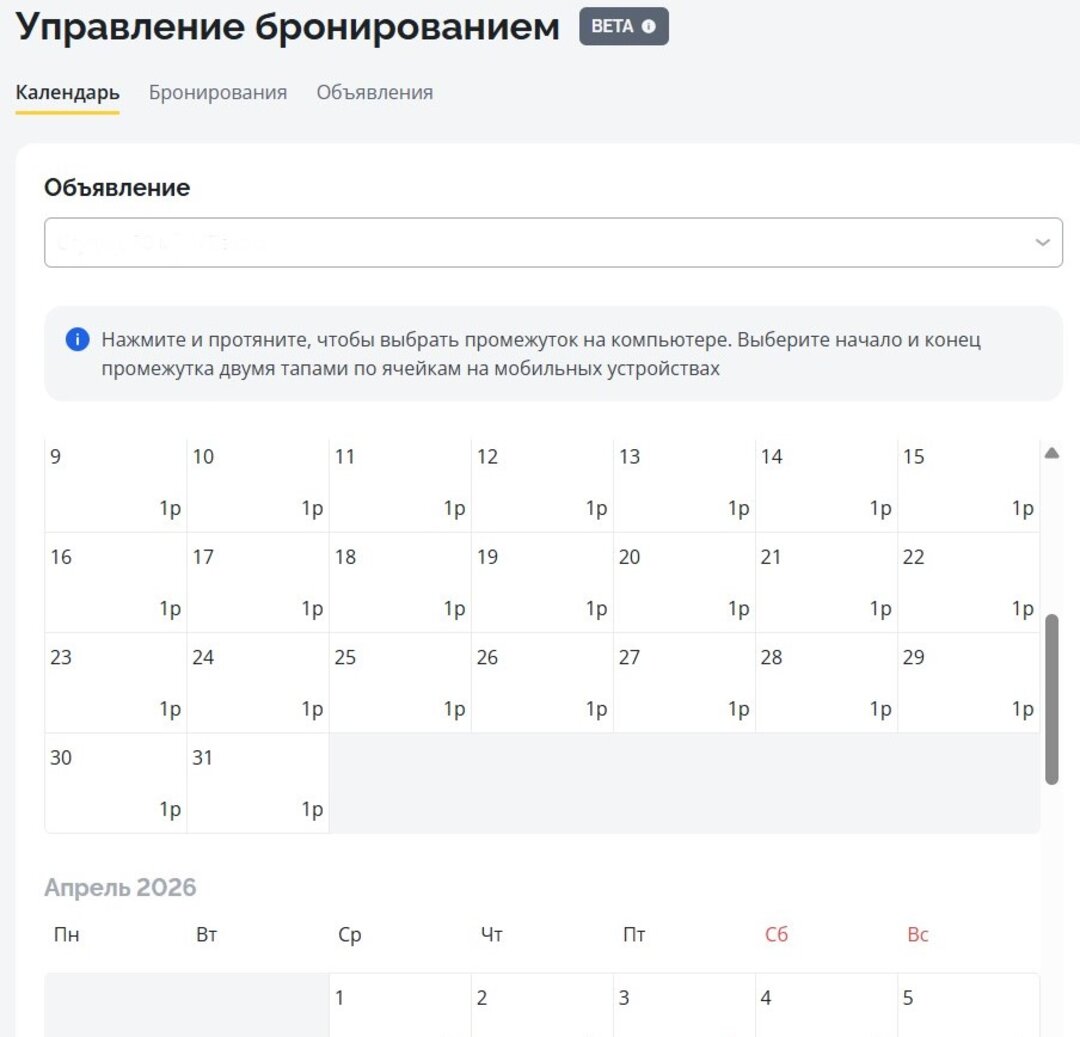The height and width of the screenshot is (1037, 1080).
Task: Choose day 18 in the calendar
Action: click(x=400, y=583)
